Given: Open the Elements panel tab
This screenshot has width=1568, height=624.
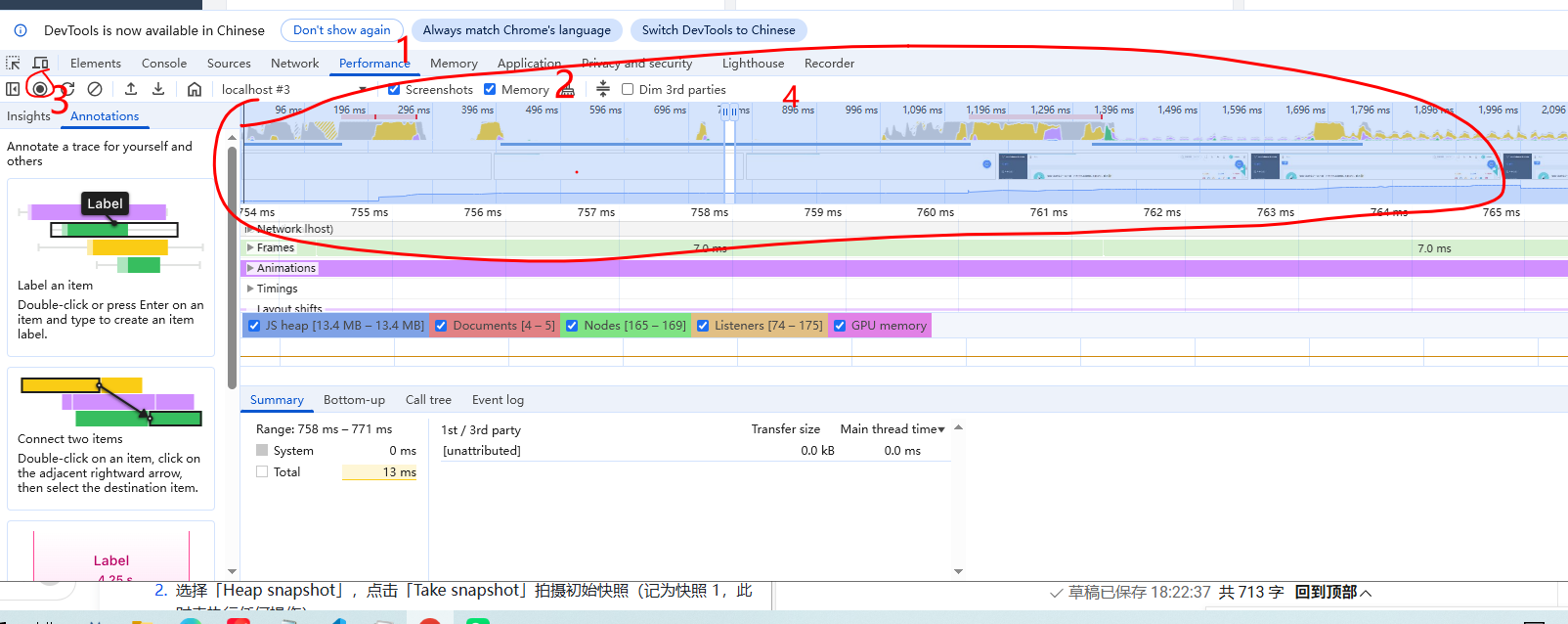Looking at the screenshot, I should tap(96, 63).
